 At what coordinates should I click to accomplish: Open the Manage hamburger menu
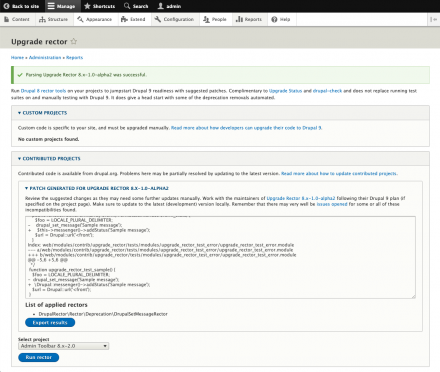tap(61, 6)
